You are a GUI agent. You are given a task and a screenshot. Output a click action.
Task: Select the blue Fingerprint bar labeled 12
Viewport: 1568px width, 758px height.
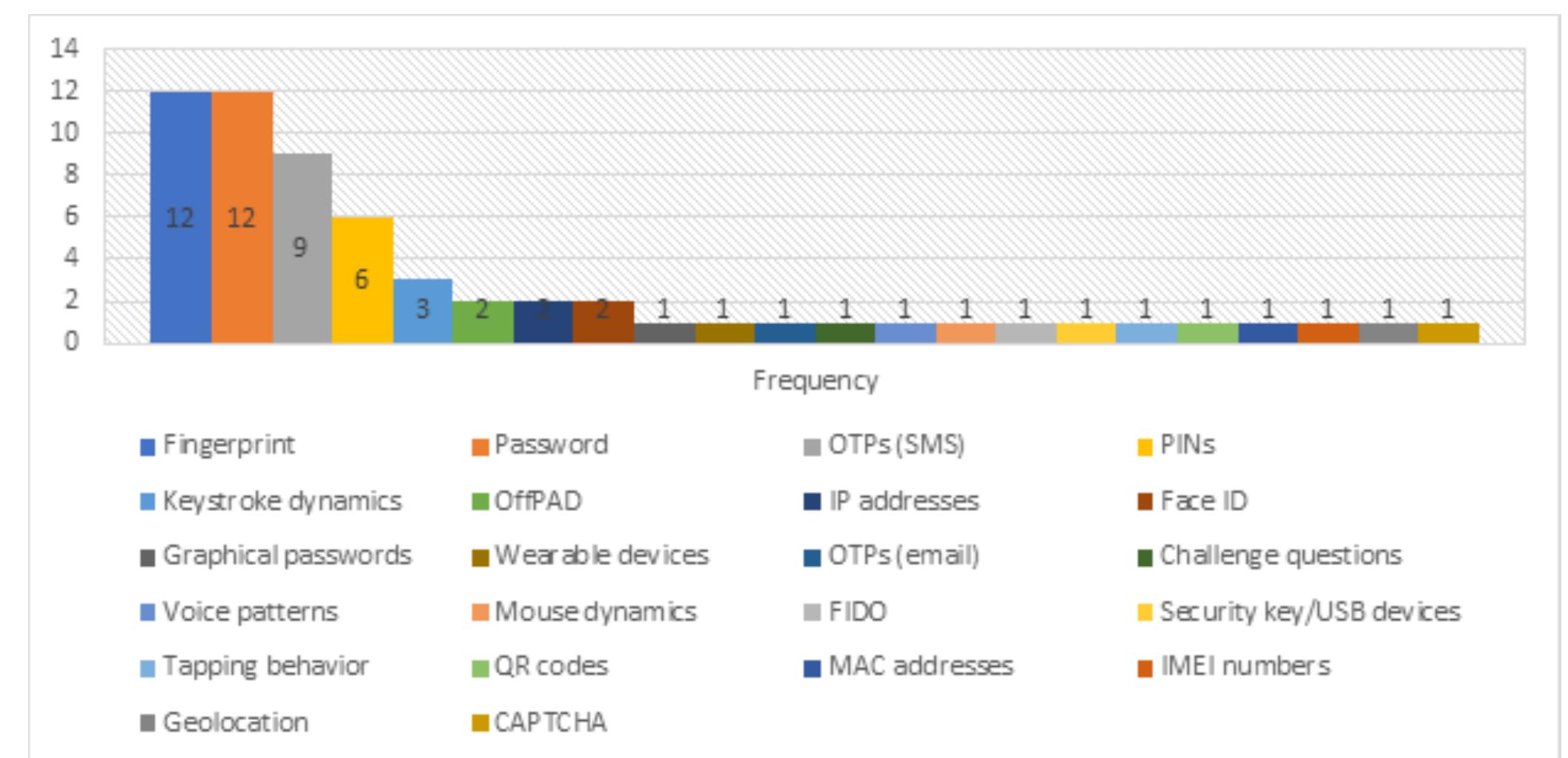181,217
